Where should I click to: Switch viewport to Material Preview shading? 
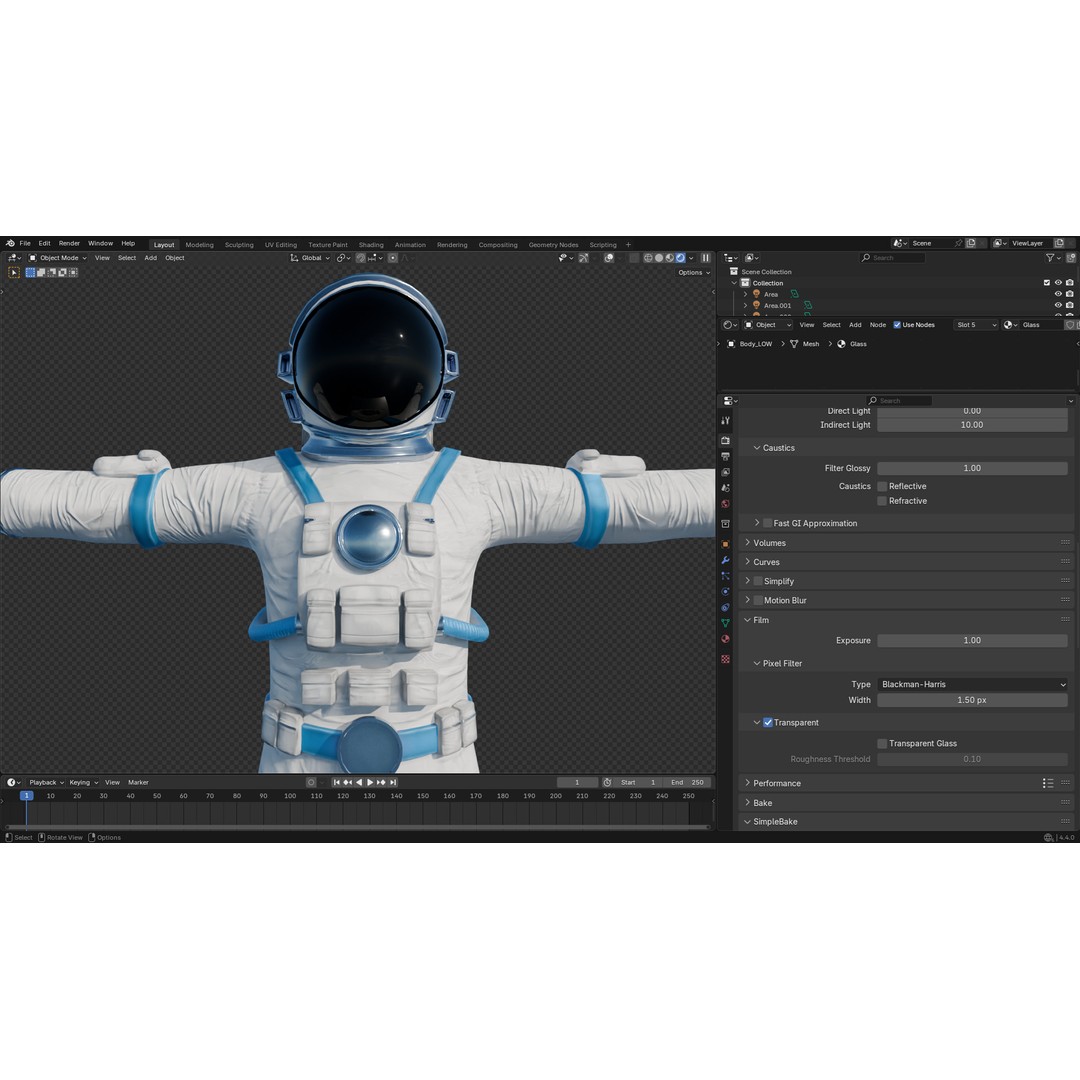[670, 257]
